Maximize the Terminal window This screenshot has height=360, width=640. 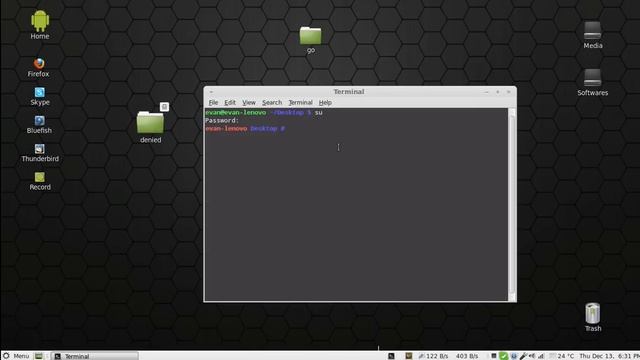click(x=498, y=92)
